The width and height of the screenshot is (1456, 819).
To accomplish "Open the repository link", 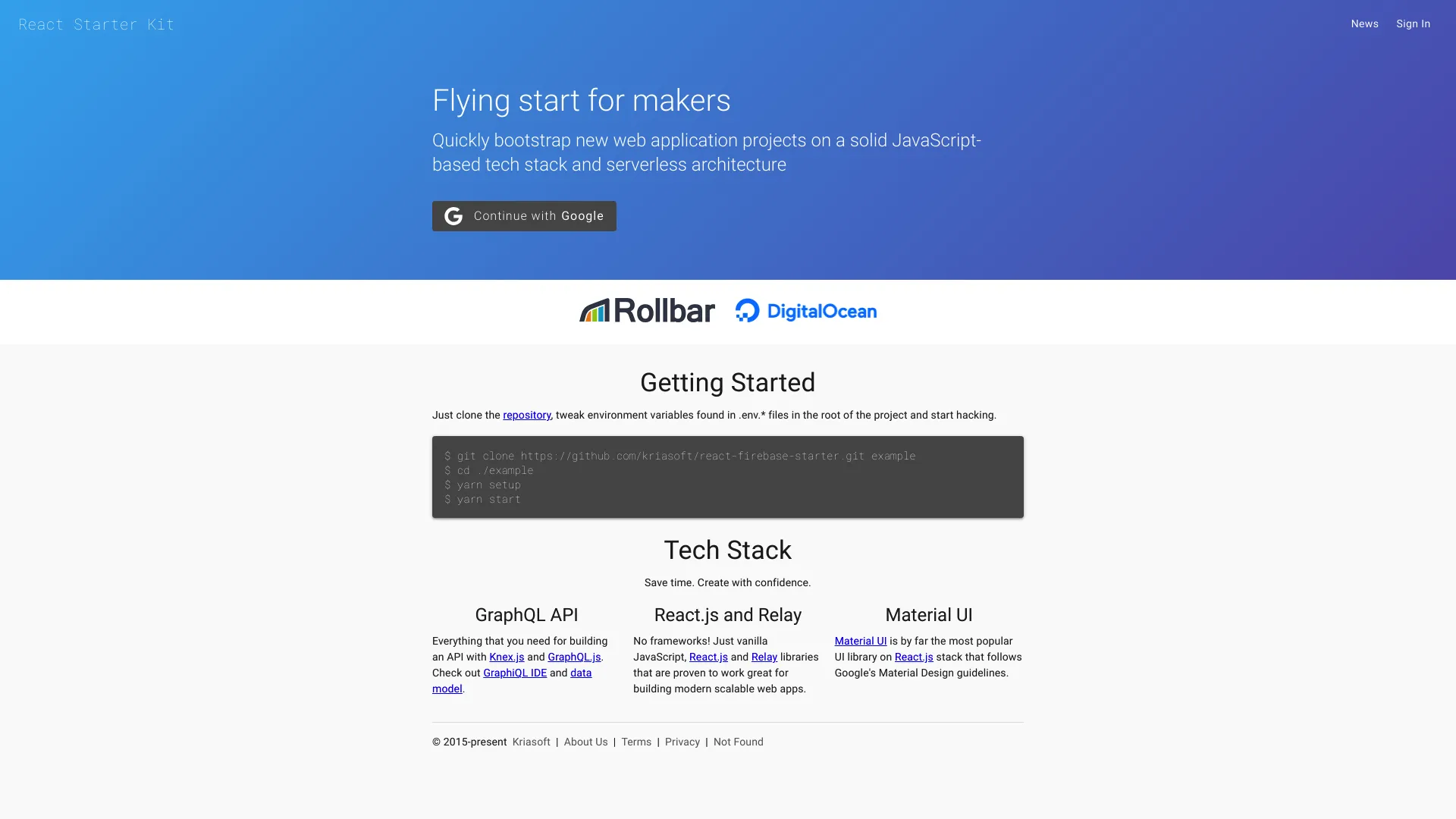I will click(527, 414).
